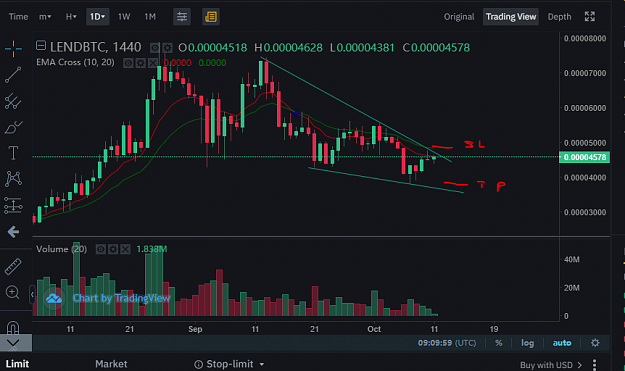Select the zoom in tool
Viewport: 625px width, 371px height.
[13, 292]
